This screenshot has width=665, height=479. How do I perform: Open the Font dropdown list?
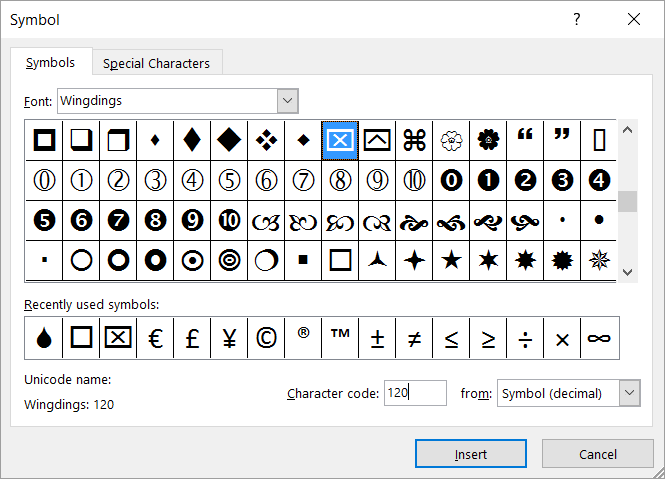[287, 100]
